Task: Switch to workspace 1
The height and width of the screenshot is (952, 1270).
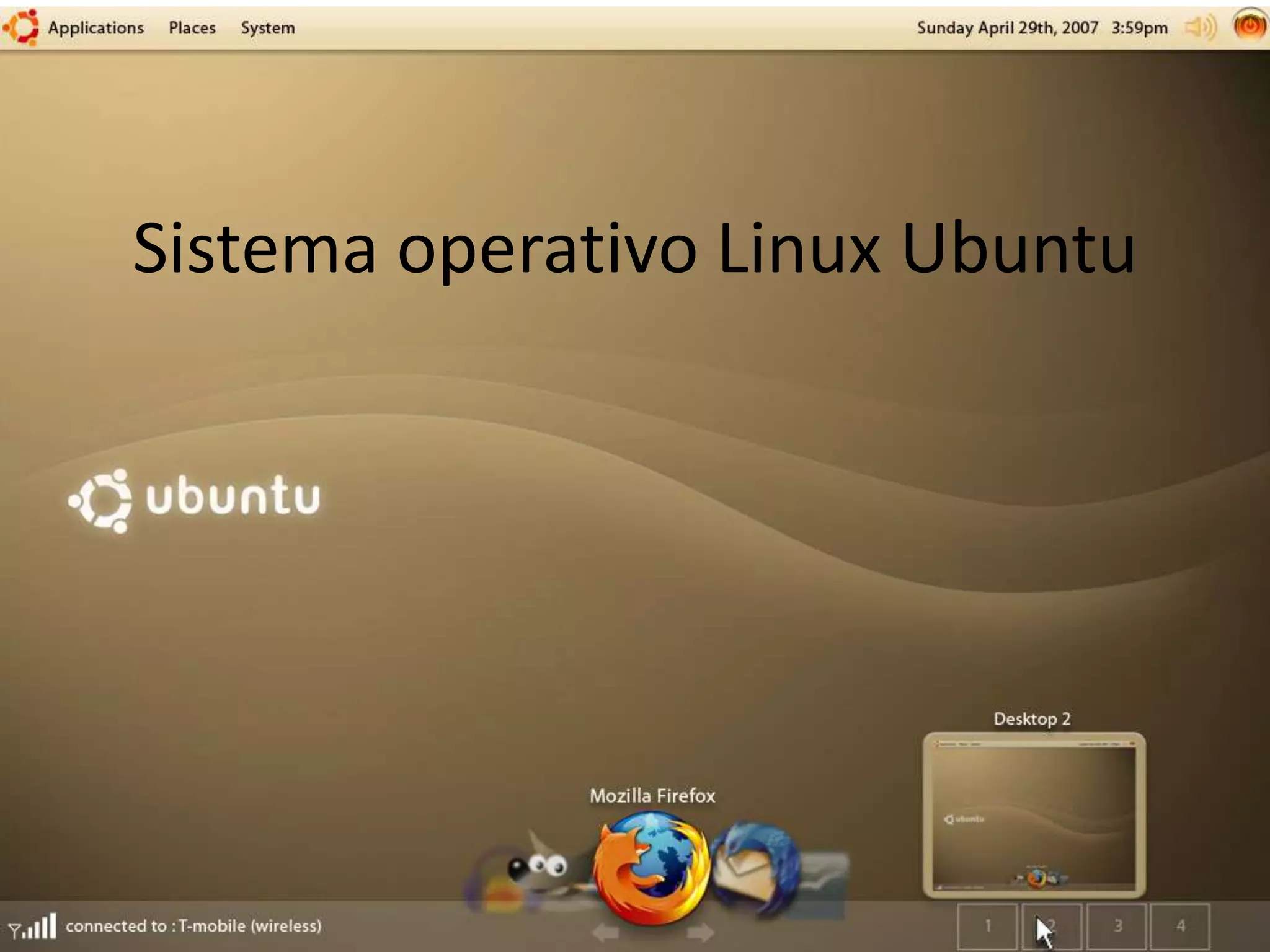Action: (987, 926)
